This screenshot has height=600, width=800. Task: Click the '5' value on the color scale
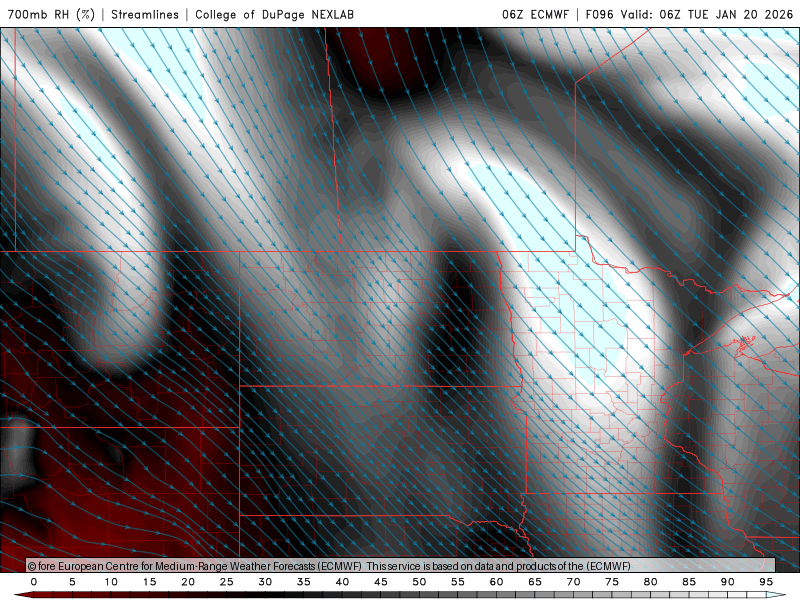[x=72, y=582]
